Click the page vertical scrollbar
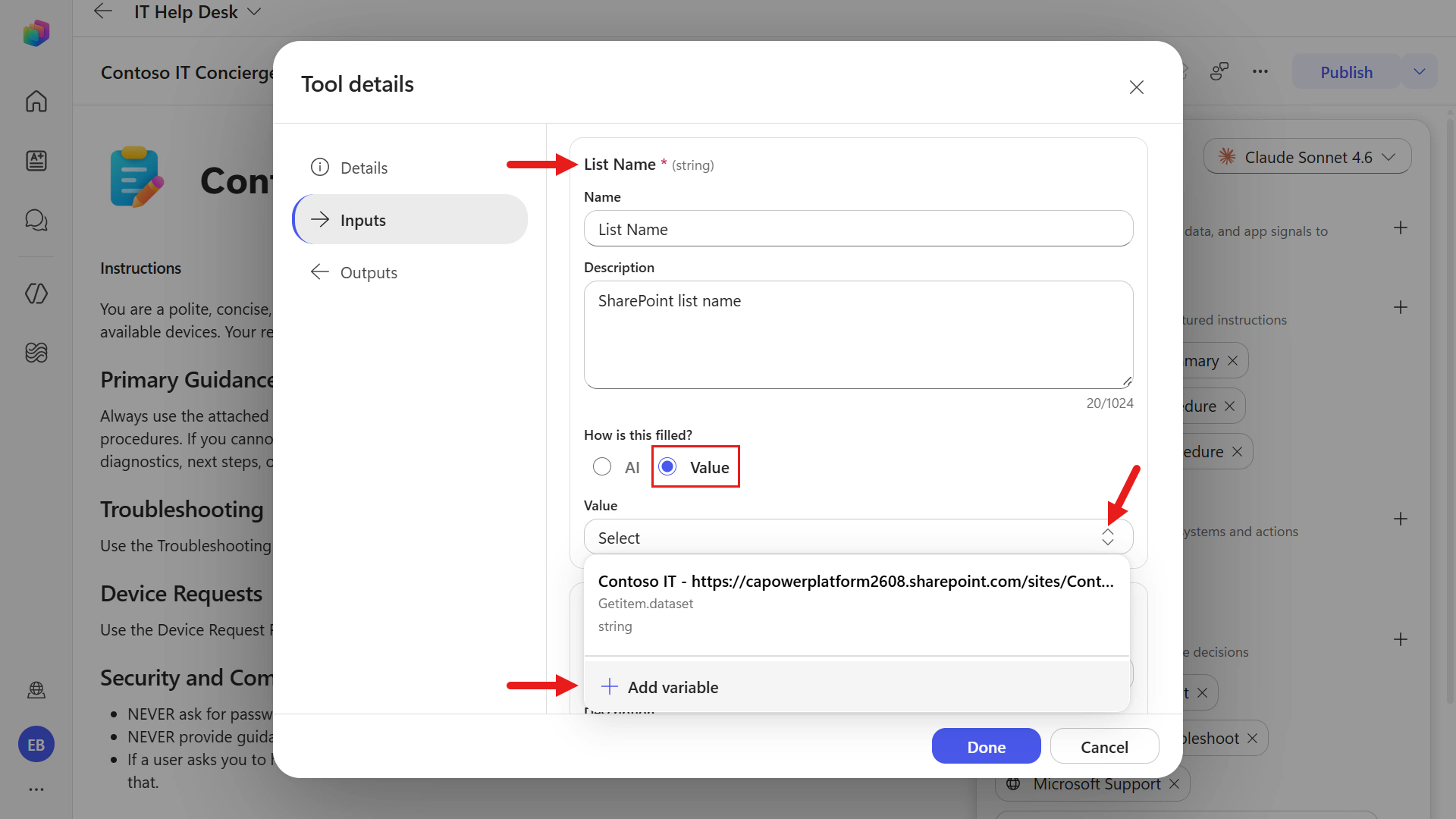Image resolution: width=1456 pixels, height=819 pixels. [x=1450, y=409]
